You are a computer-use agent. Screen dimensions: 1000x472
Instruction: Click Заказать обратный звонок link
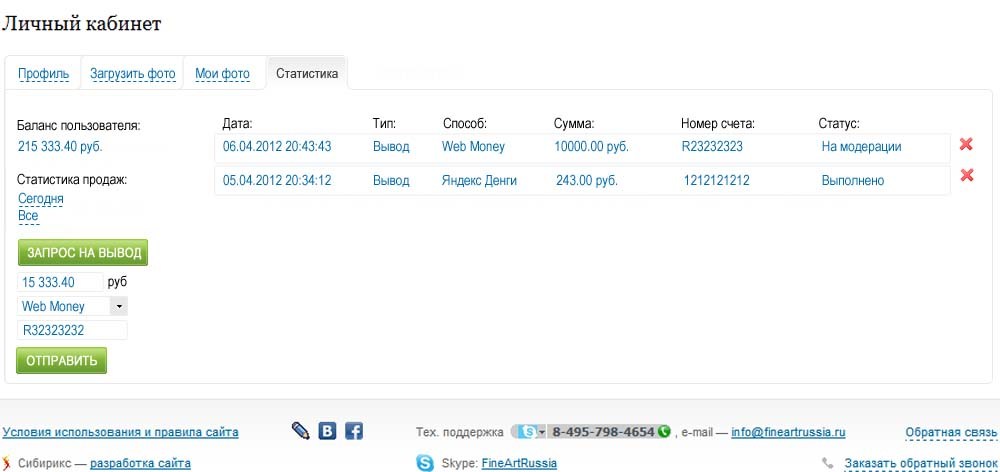(921, 463)
